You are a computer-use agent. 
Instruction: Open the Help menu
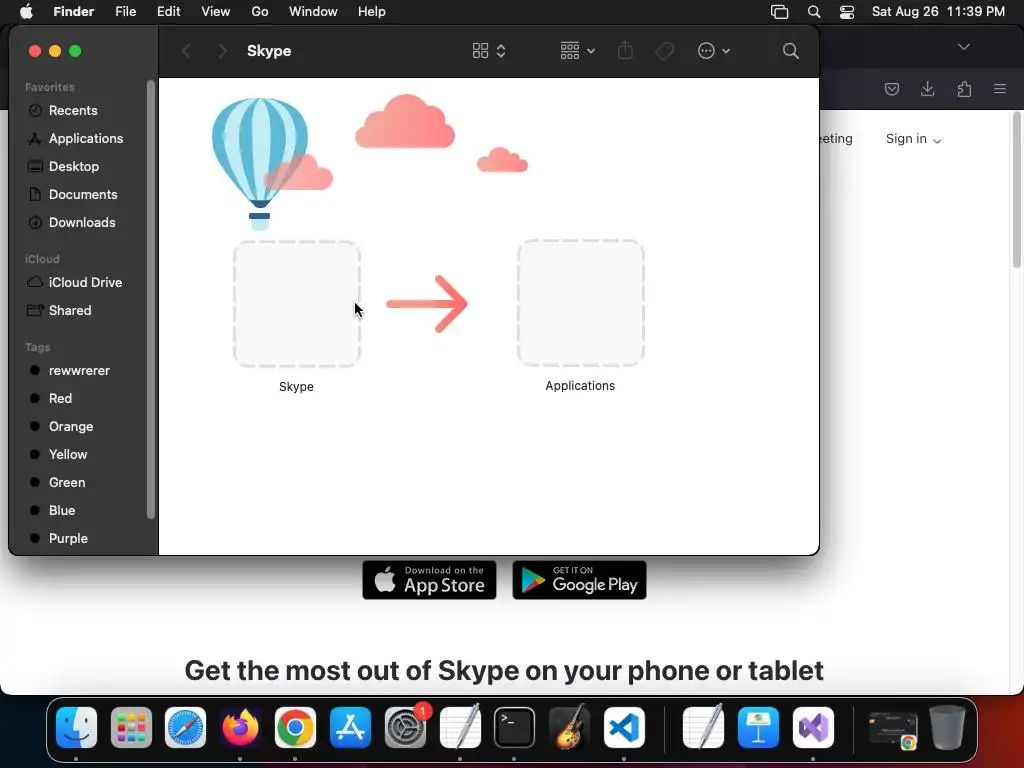coord(372,12)
